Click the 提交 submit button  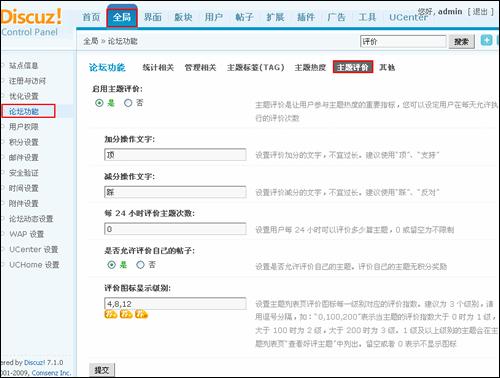(102, 370)
